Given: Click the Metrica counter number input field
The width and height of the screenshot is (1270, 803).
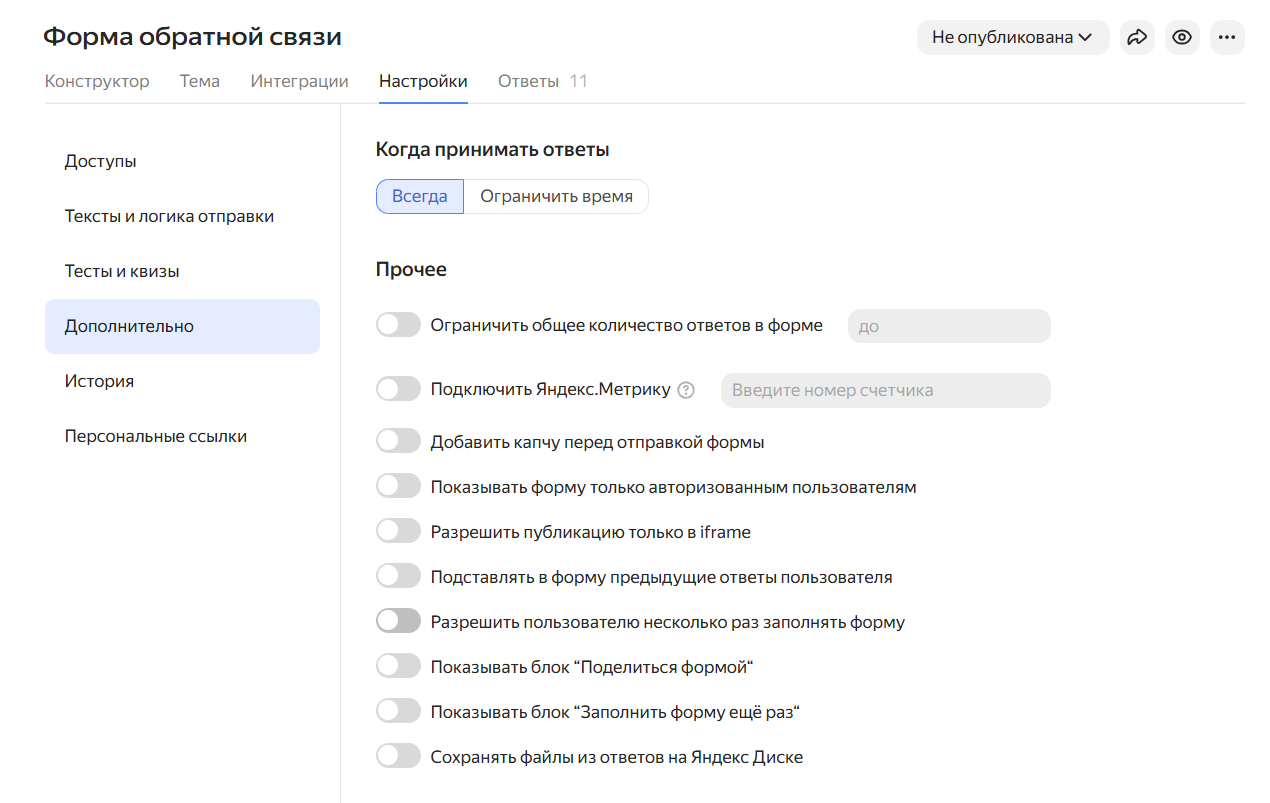Looking at the screenshot, I should tap(885, 390).
